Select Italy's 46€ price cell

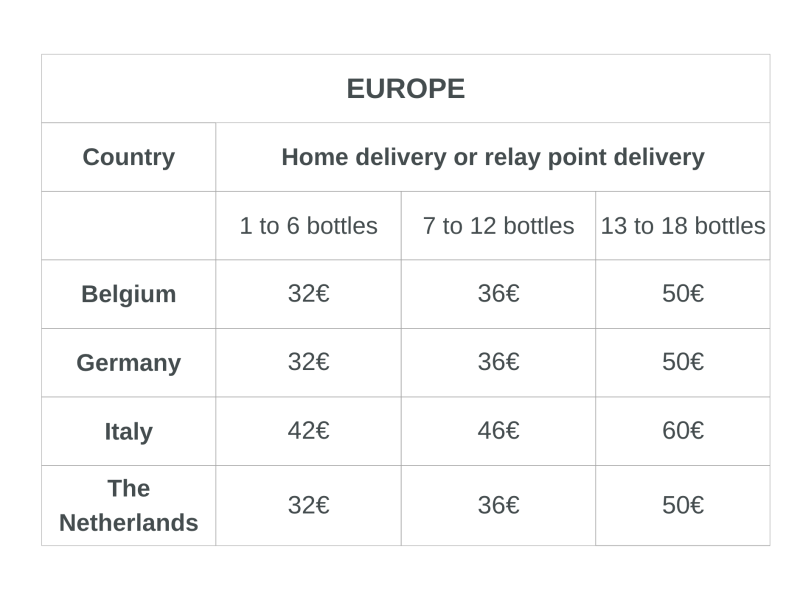click(498, 431)
